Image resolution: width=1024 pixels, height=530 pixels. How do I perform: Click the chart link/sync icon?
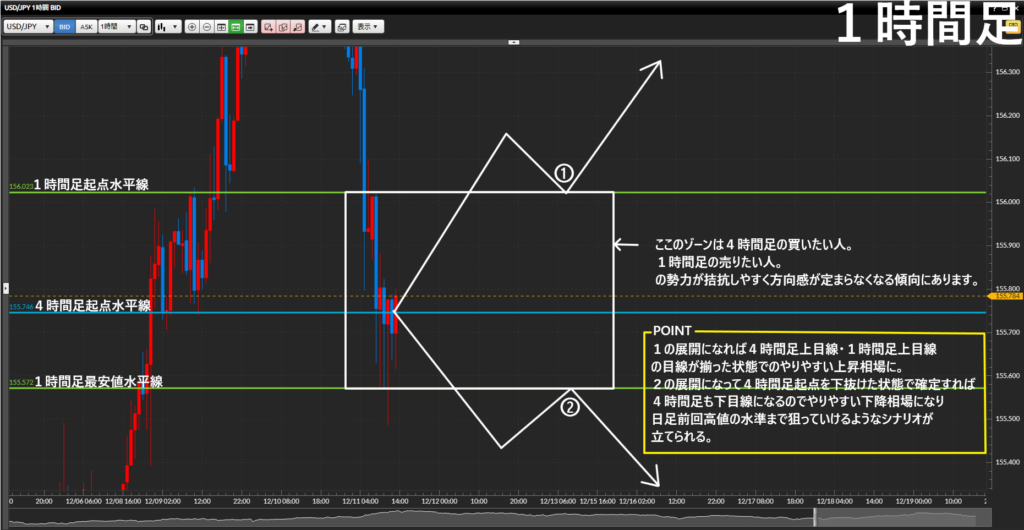point(144,27)
